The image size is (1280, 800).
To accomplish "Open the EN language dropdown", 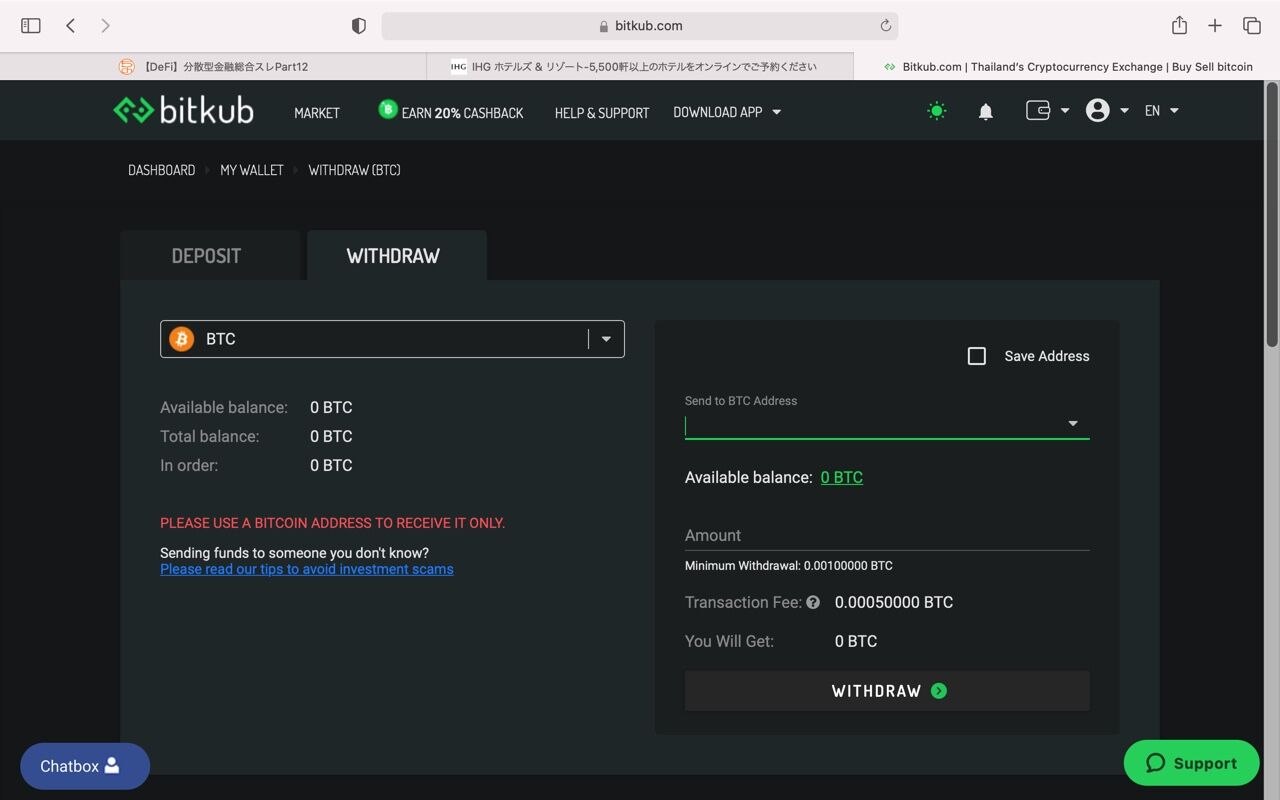I will 1162,111.
